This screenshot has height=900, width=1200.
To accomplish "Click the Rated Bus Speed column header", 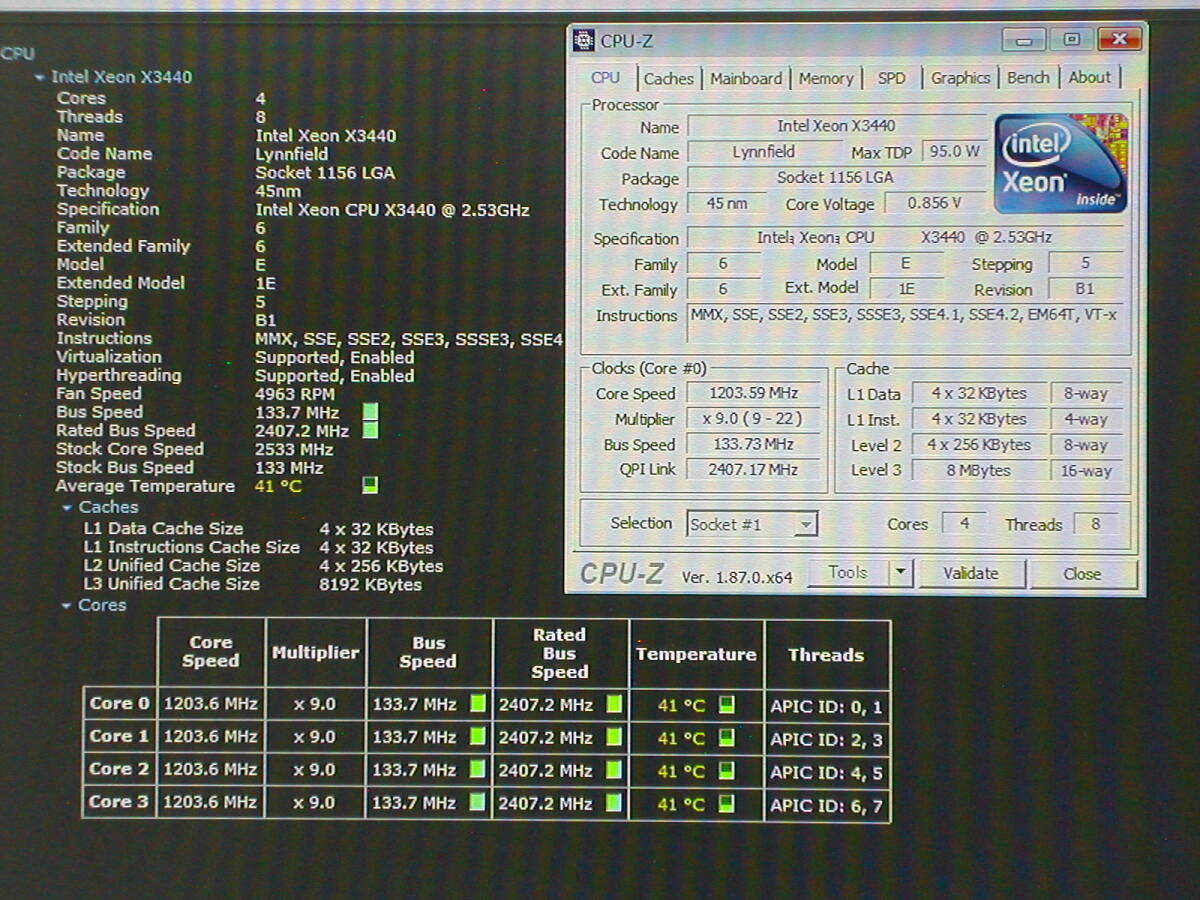I will 560,653.
